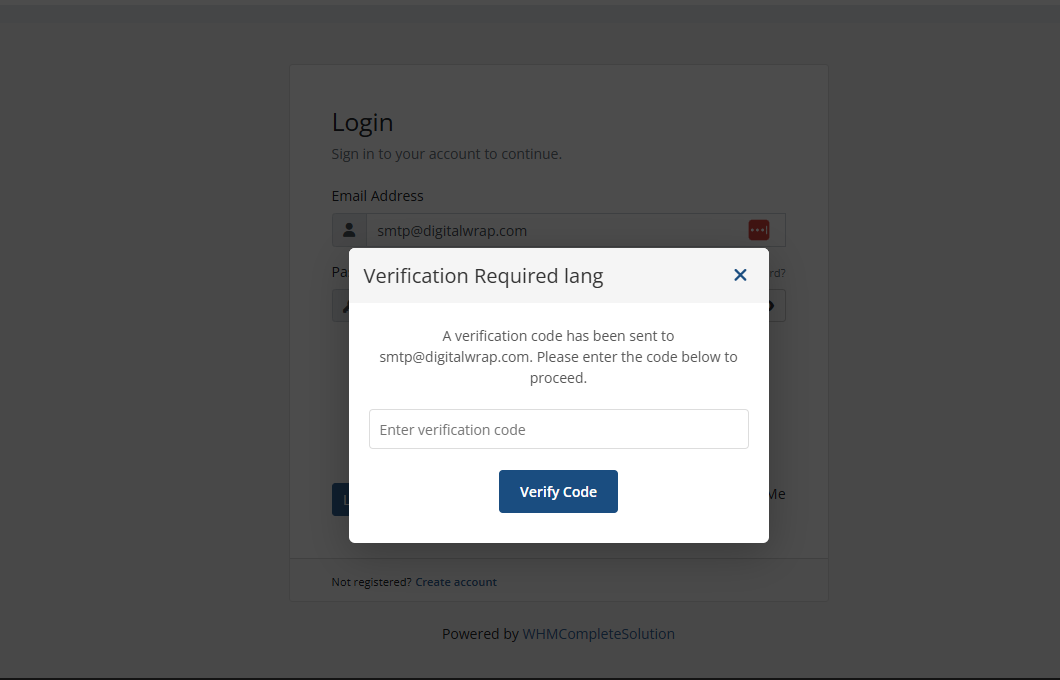Toggle the password visibility eye icon
The image size is (1060, 680).
tap(772, 306)
